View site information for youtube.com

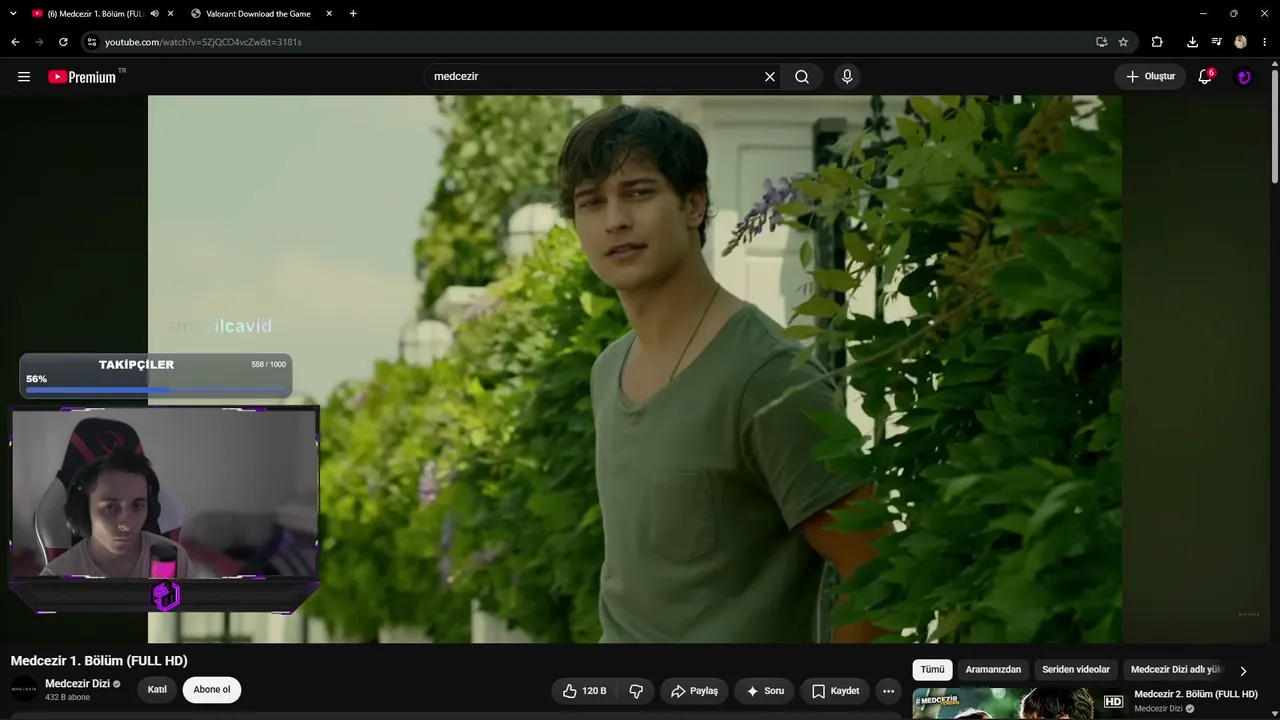tap(92, 42)
